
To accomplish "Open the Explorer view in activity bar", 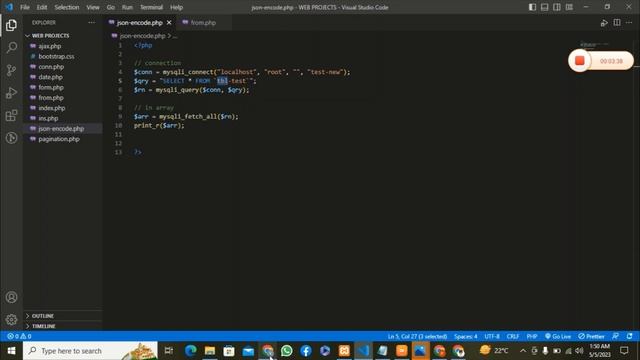I will coord(11,25).
